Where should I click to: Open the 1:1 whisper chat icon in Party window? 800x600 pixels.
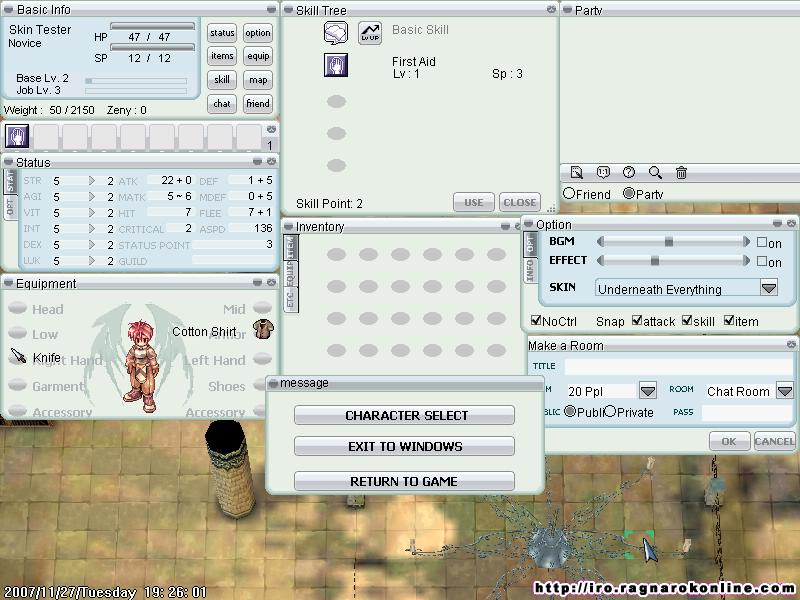603,172
